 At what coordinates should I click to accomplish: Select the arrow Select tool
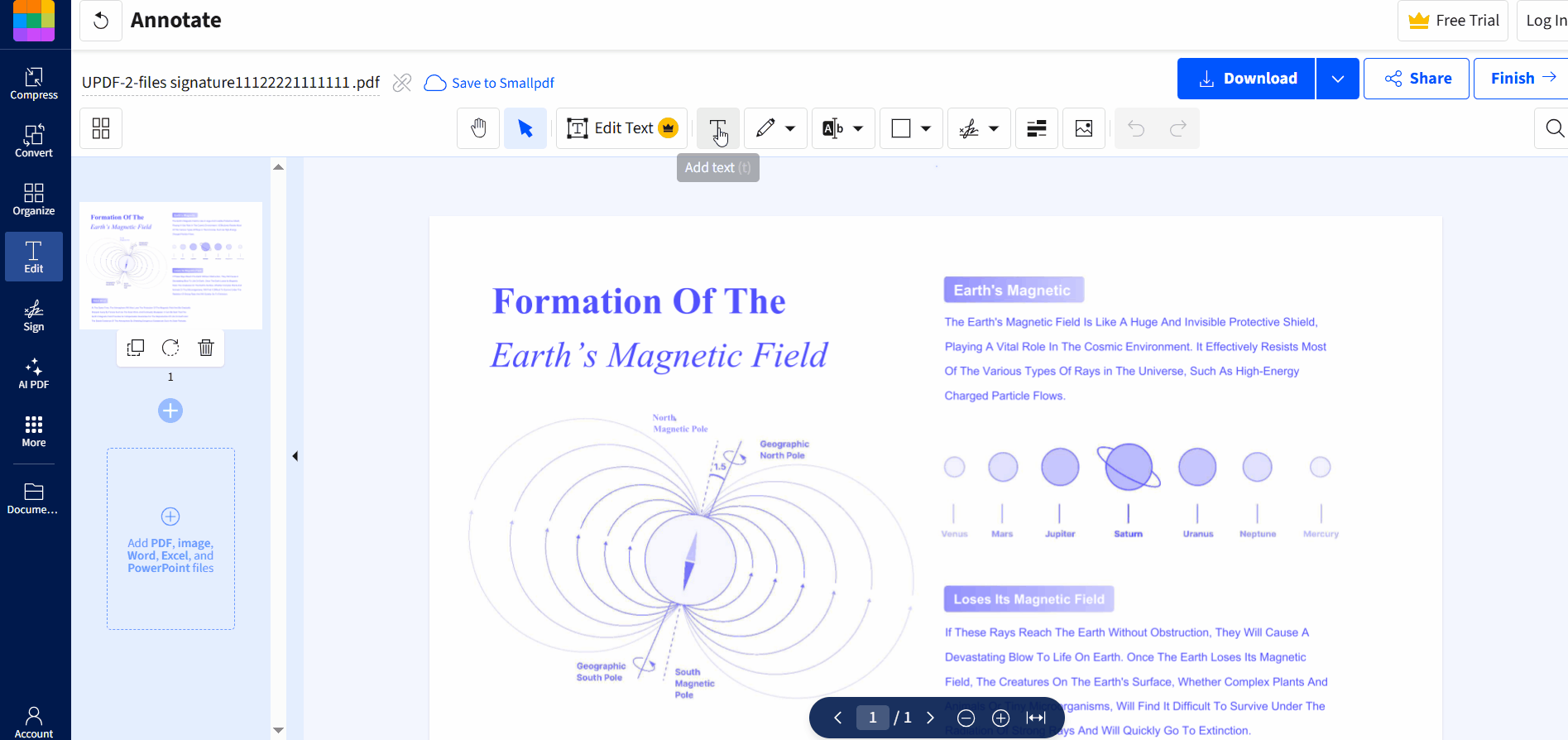525,128
